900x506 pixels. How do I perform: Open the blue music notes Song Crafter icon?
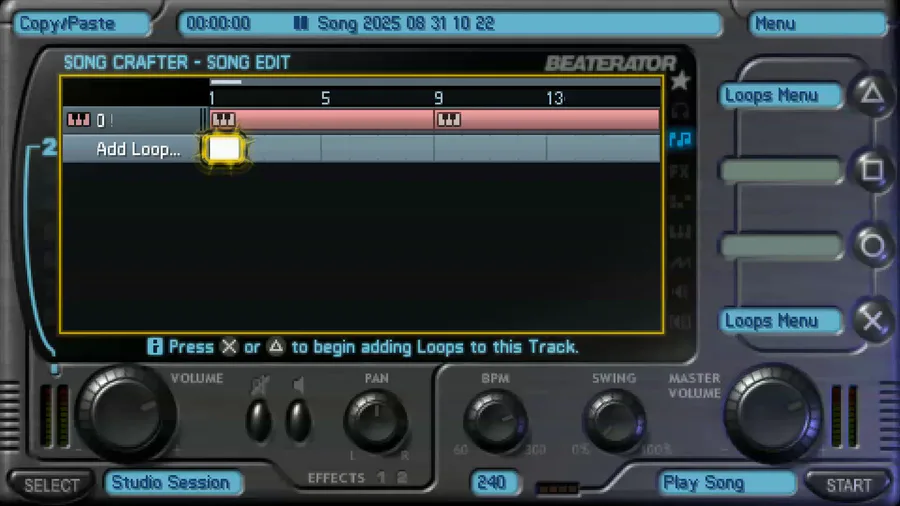point(680,139)
